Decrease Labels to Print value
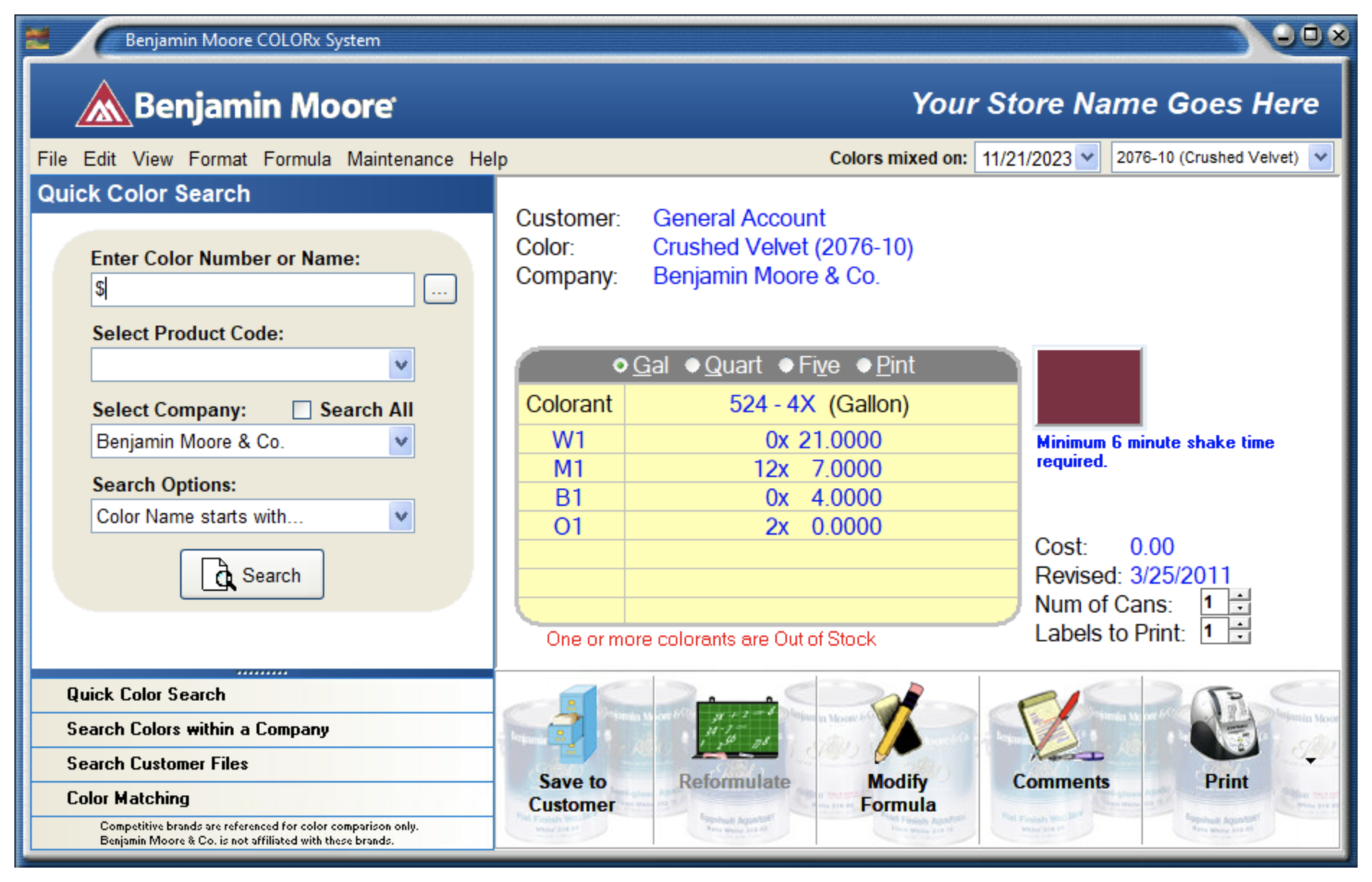 (x=1239, y=637)
